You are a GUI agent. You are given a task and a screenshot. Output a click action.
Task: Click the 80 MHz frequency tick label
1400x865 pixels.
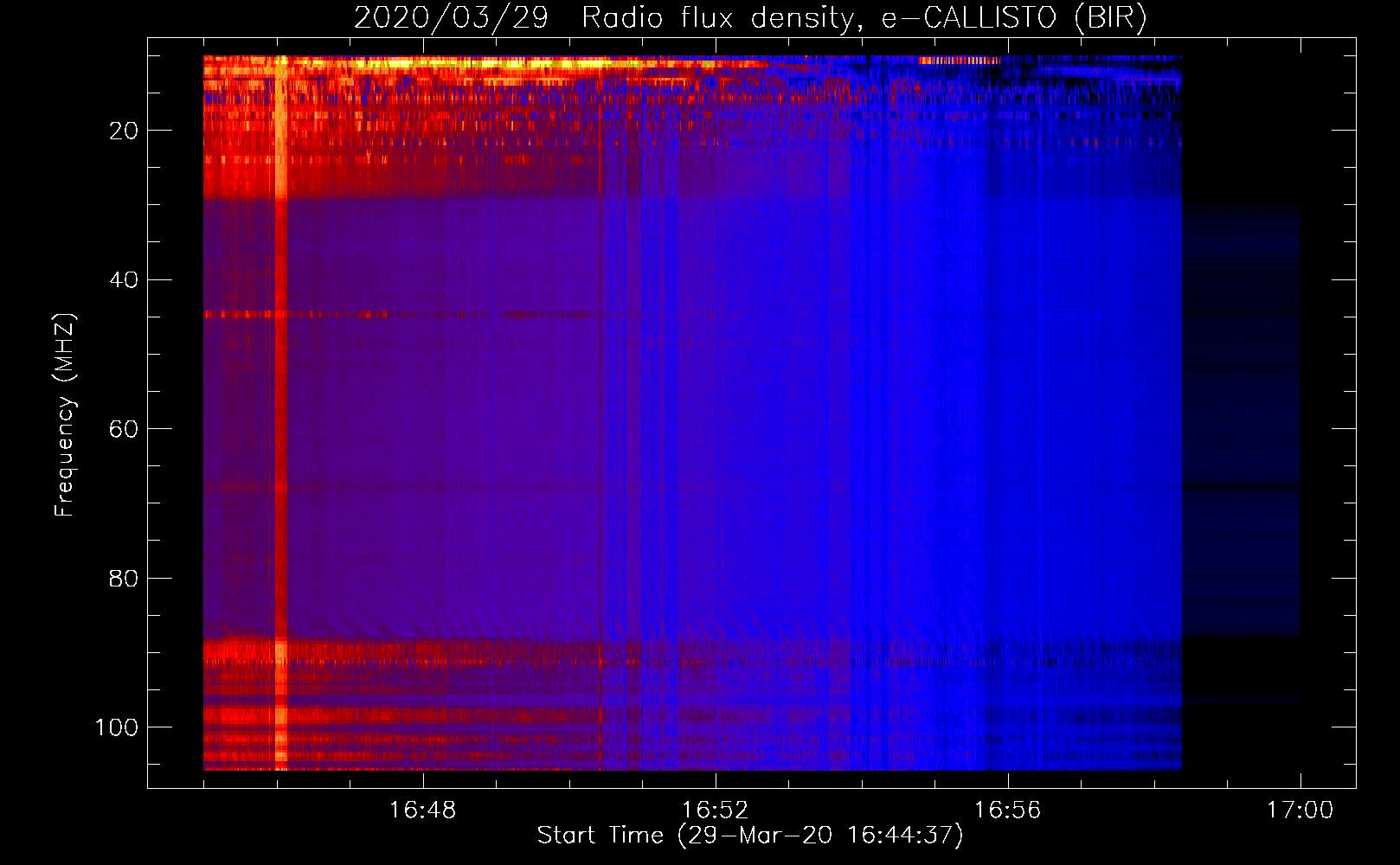pyautogui.click(x=124, y=579)
